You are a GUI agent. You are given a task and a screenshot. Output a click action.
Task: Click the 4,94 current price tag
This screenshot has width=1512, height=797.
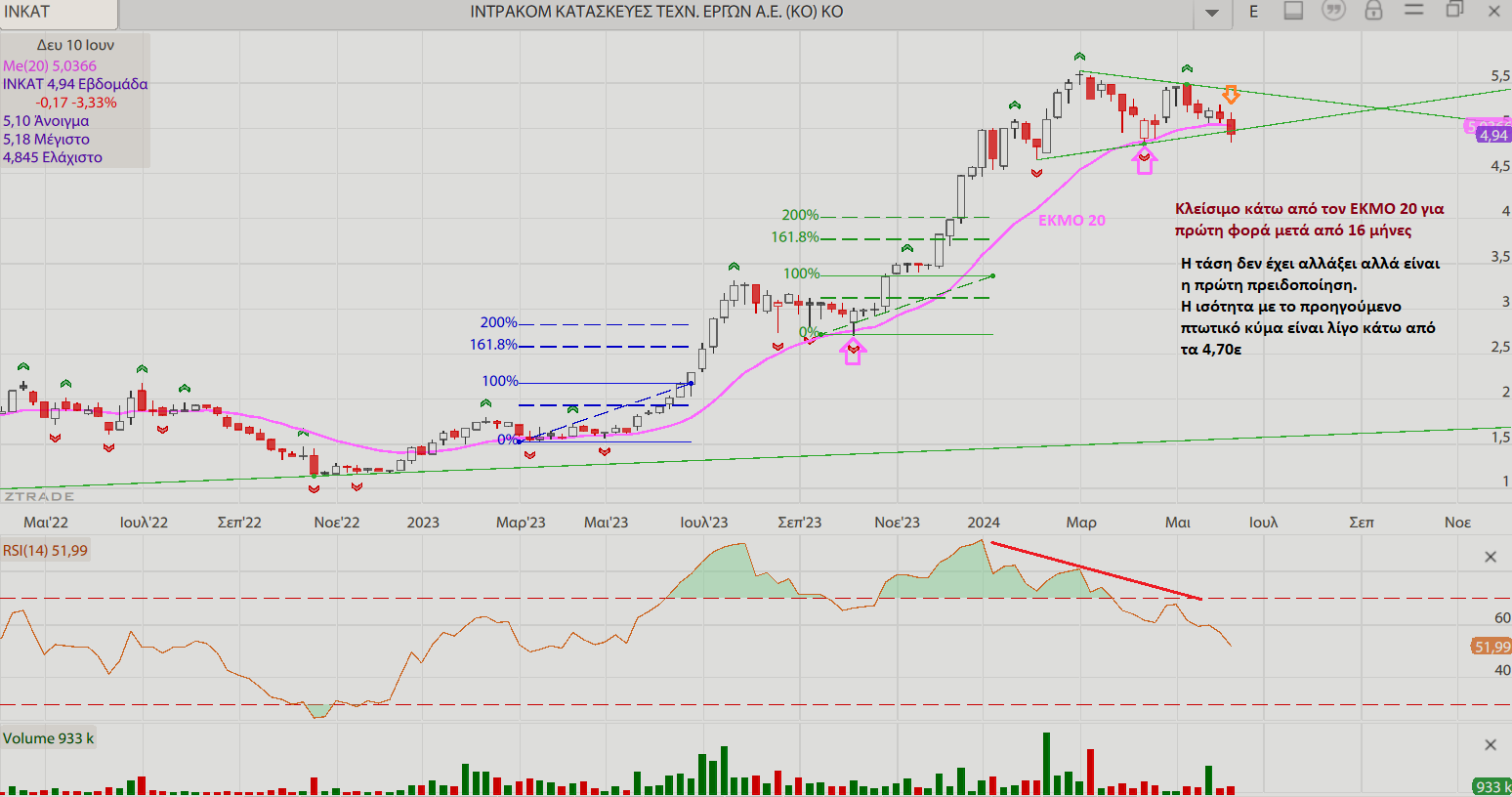pyautogui.click(x=1493, y=136)
